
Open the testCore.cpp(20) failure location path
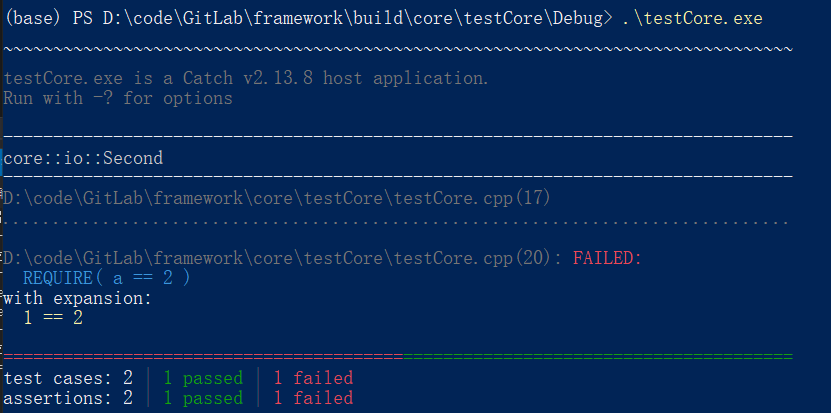coord(277,258)
